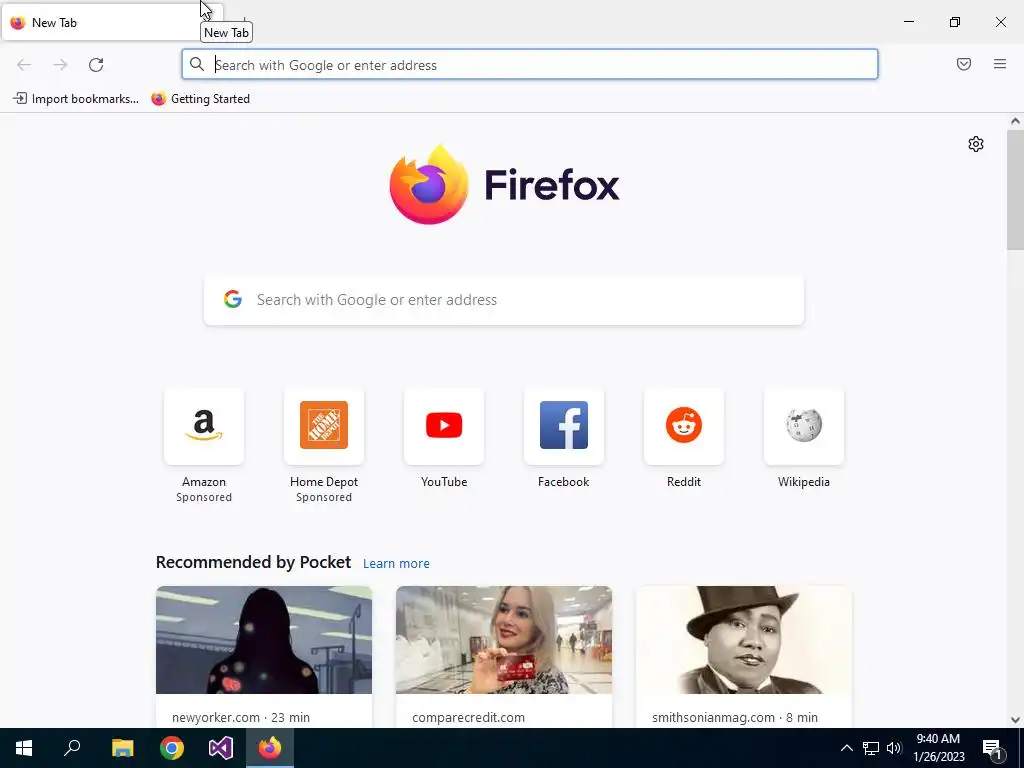Click the newyorker.com · 23 min text
The height and width of the screenshot is (768, 1024).
coord(241,717)
